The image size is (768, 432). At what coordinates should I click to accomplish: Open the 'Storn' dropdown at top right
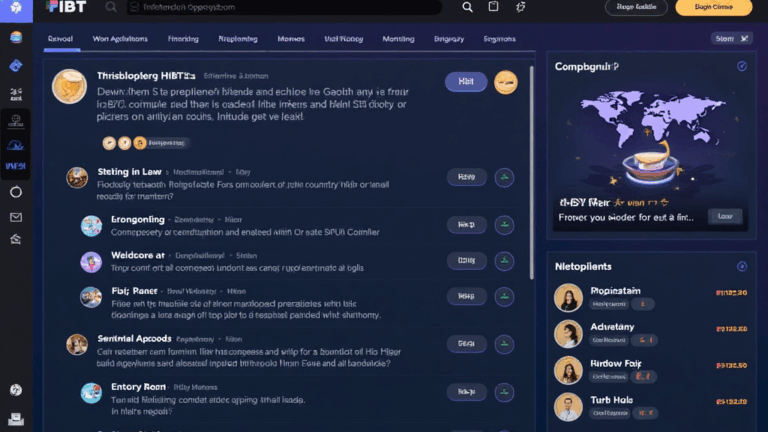coord(731,38)
